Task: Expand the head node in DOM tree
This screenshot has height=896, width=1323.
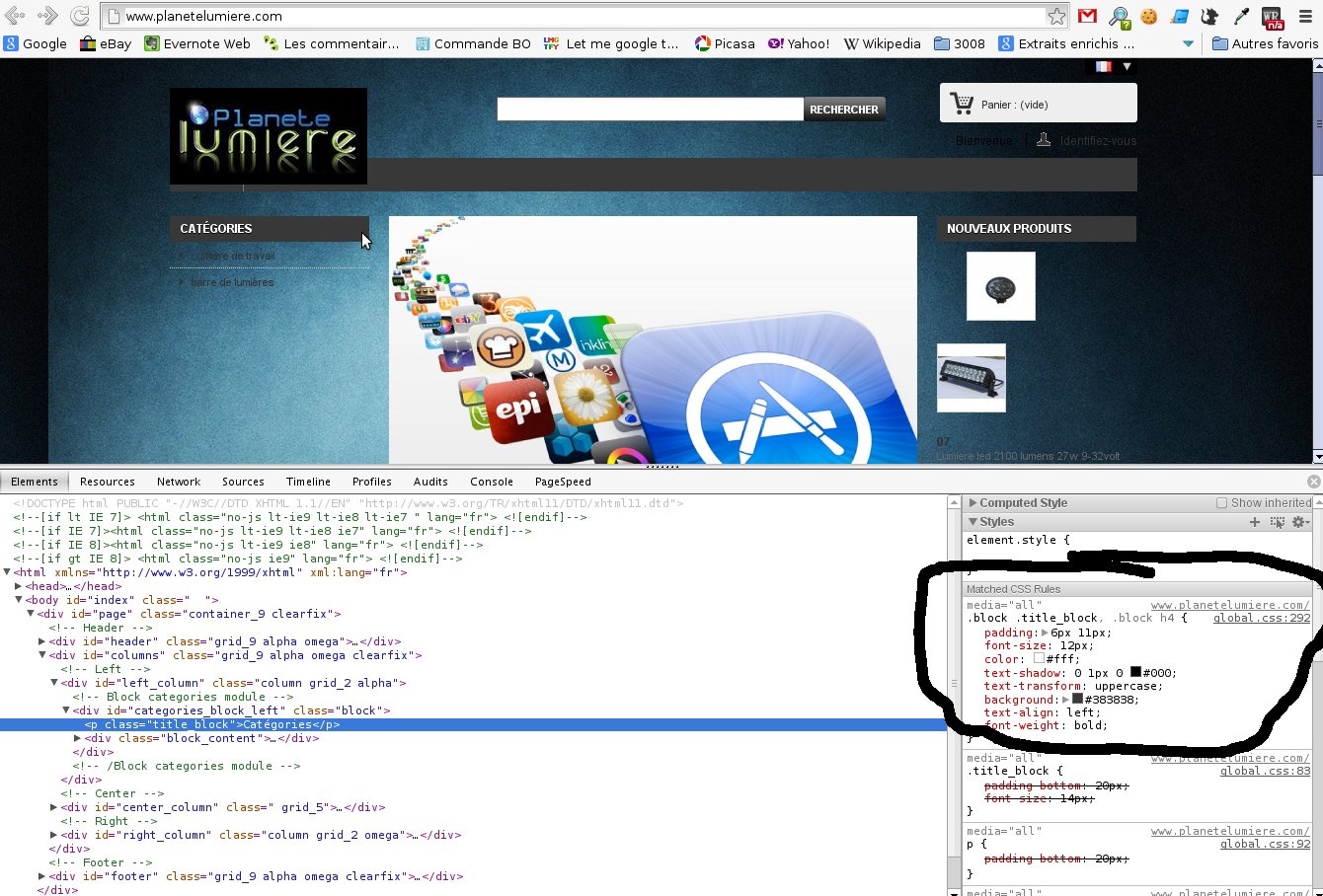Action: coord(19,586)
